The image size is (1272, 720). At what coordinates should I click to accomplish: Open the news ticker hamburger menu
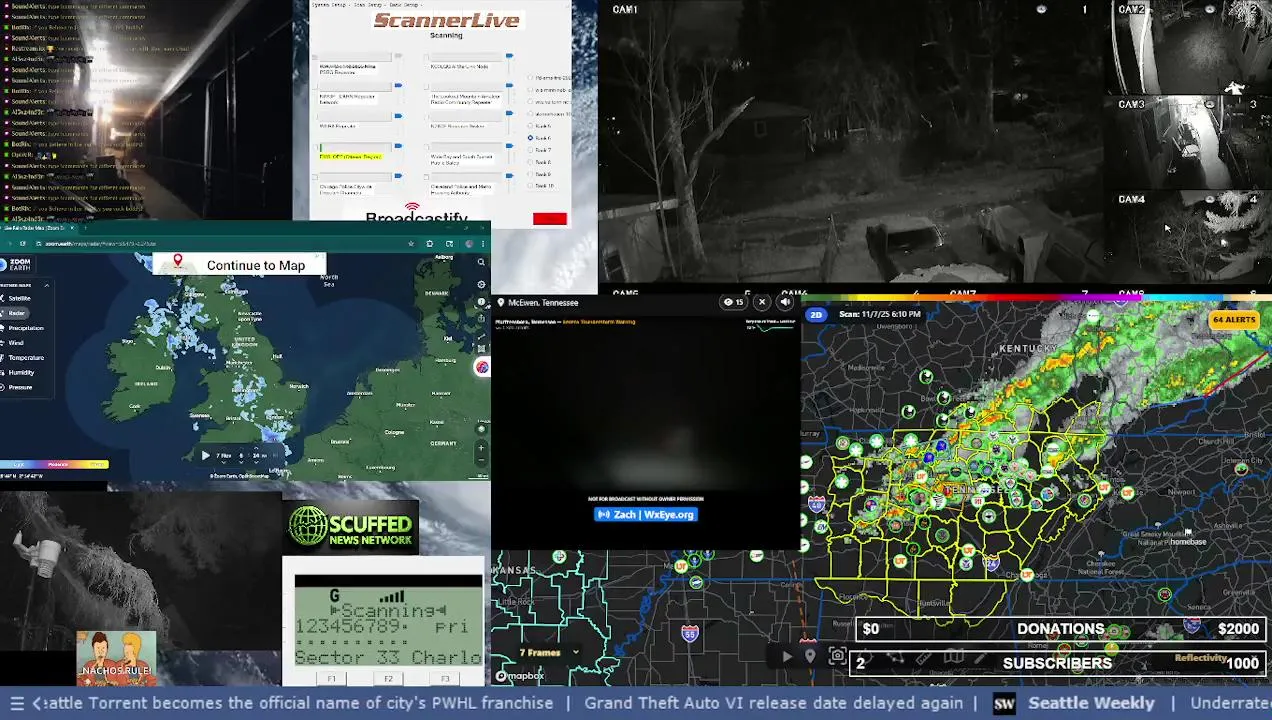click(x=17, y=703)
